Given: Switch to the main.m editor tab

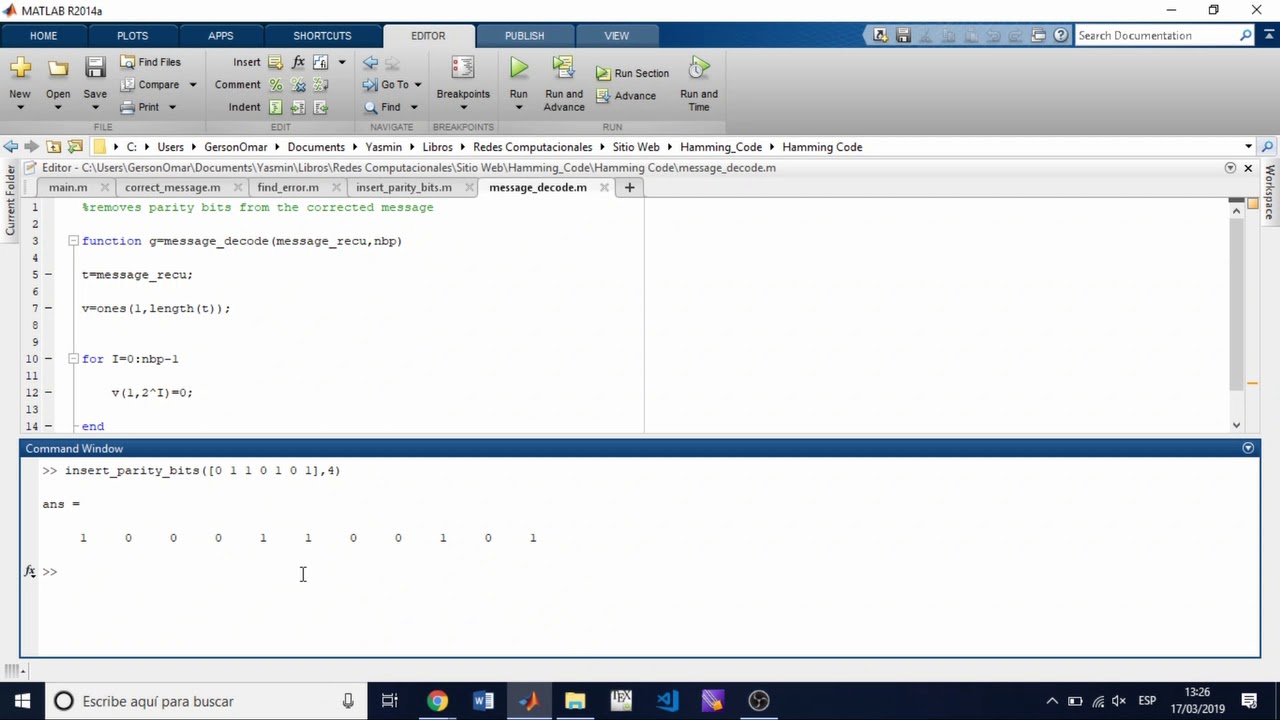Looking at the screenshot, I should coord(68,187).
